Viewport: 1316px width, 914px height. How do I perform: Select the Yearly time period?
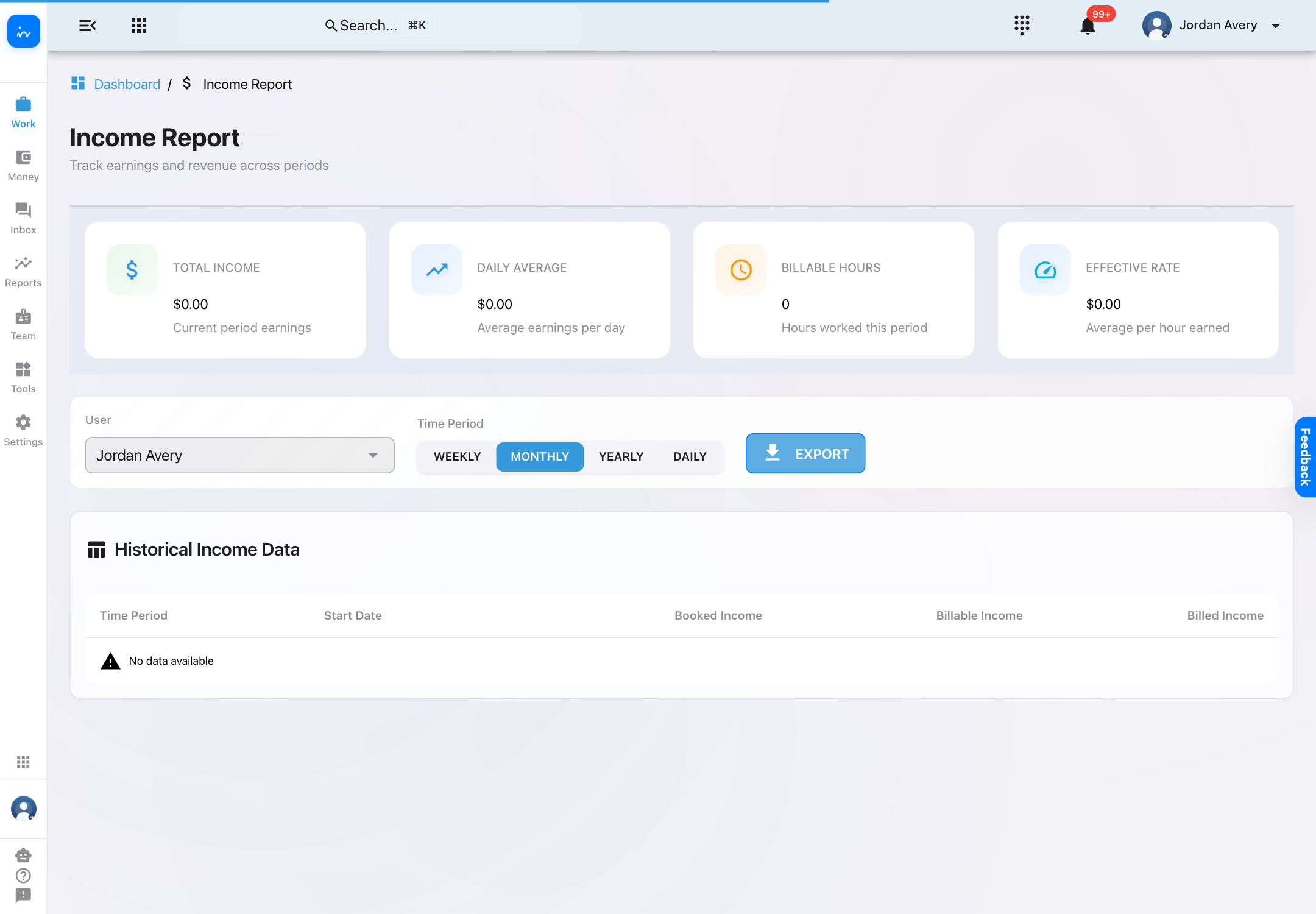[x=621, y=456]
